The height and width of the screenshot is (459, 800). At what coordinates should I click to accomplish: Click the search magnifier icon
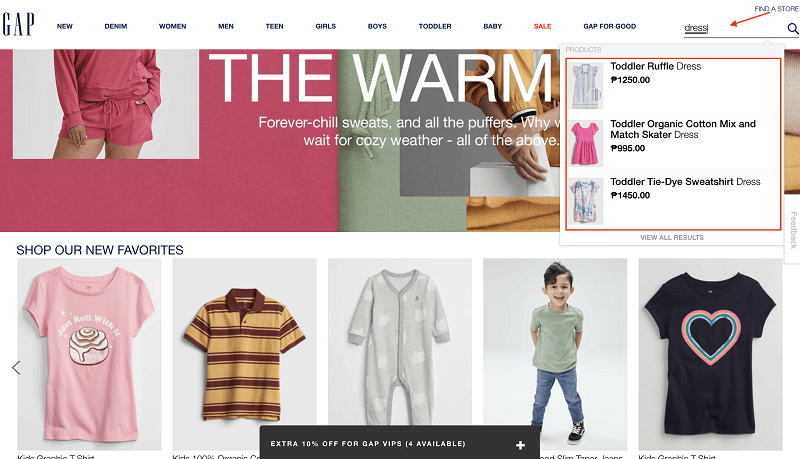click(x=792, y=29)
